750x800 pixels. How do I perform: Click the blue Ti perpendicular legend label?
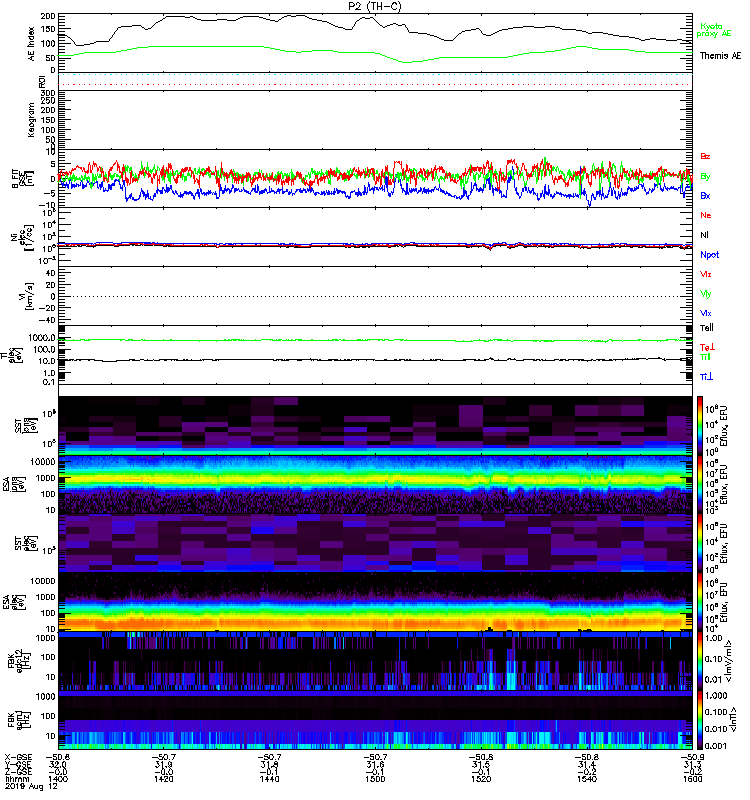pyautogui.click(x=706, y=377)
